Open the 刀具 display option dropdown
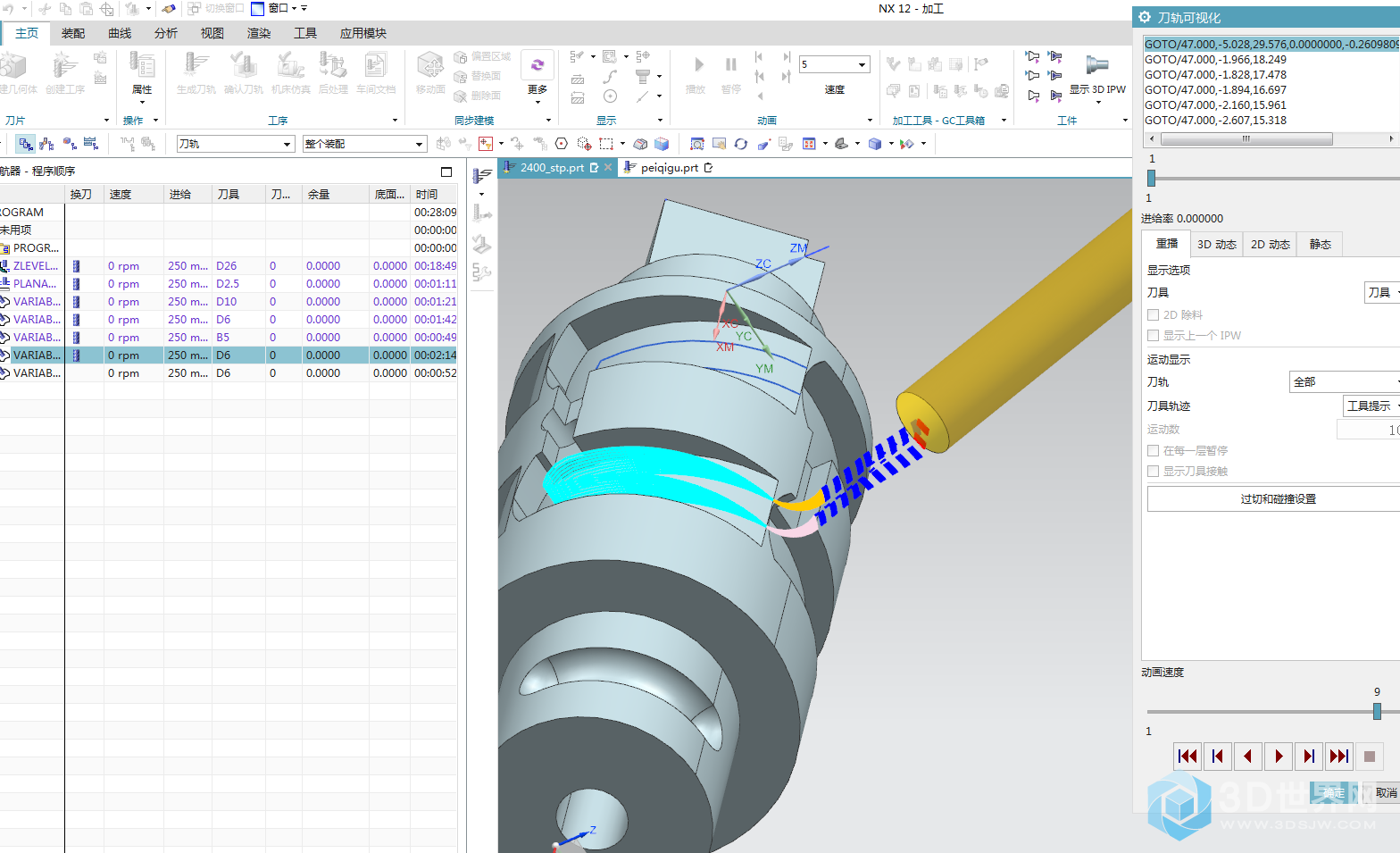The height and width of the screenshot is (853, 1400). (1382, 293)
